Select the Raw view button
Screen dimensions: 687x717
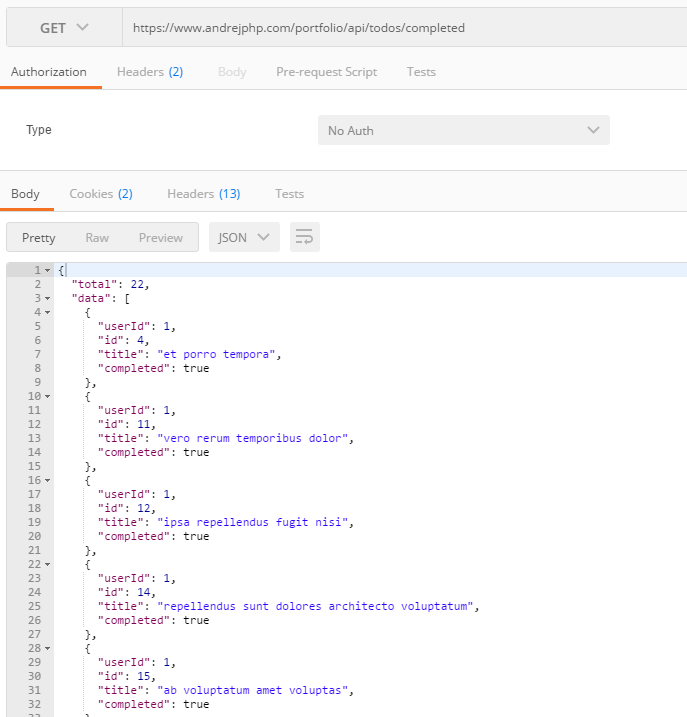click(x=97, y=238)
